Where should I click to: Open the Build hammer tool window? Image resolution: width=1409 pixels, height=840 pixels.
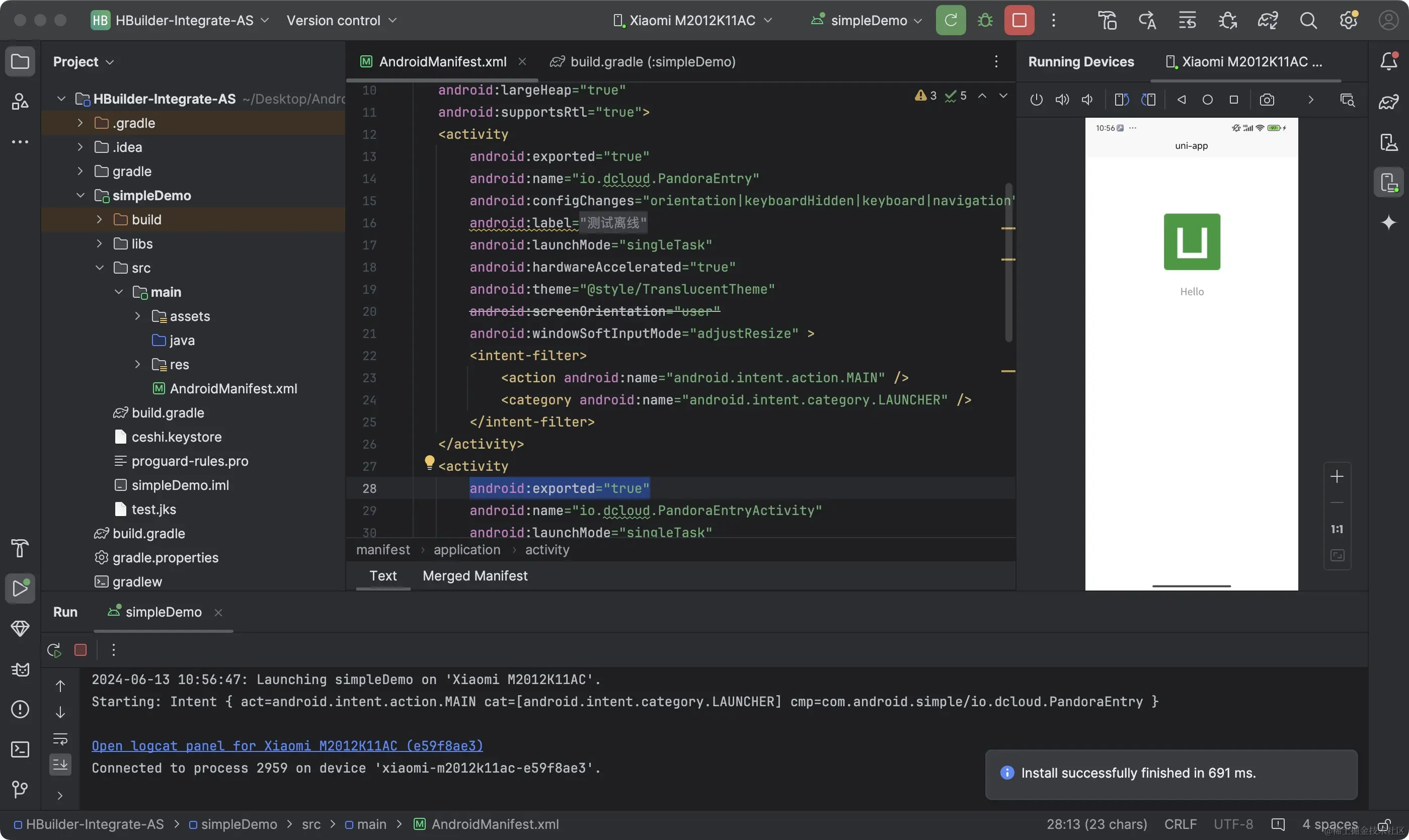click(x=21, y=548)
